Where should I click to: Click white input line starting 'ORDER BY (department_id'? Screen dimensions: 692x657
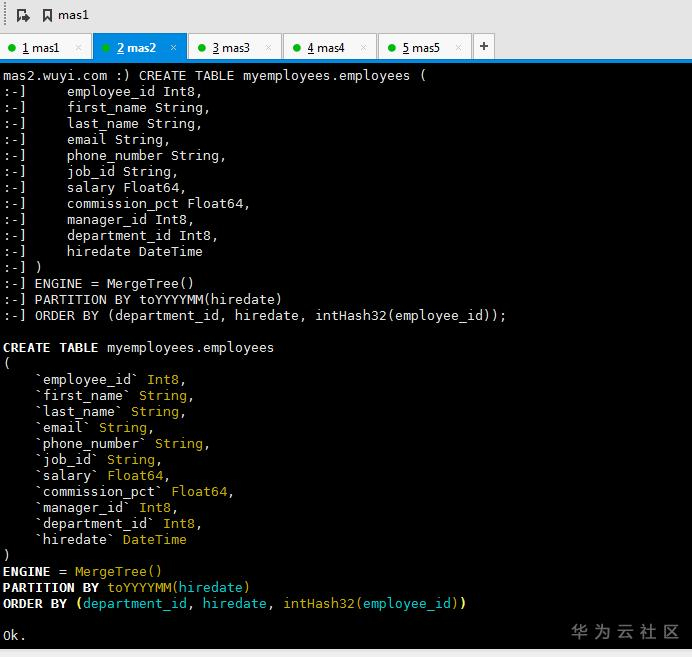pos(270,315)
